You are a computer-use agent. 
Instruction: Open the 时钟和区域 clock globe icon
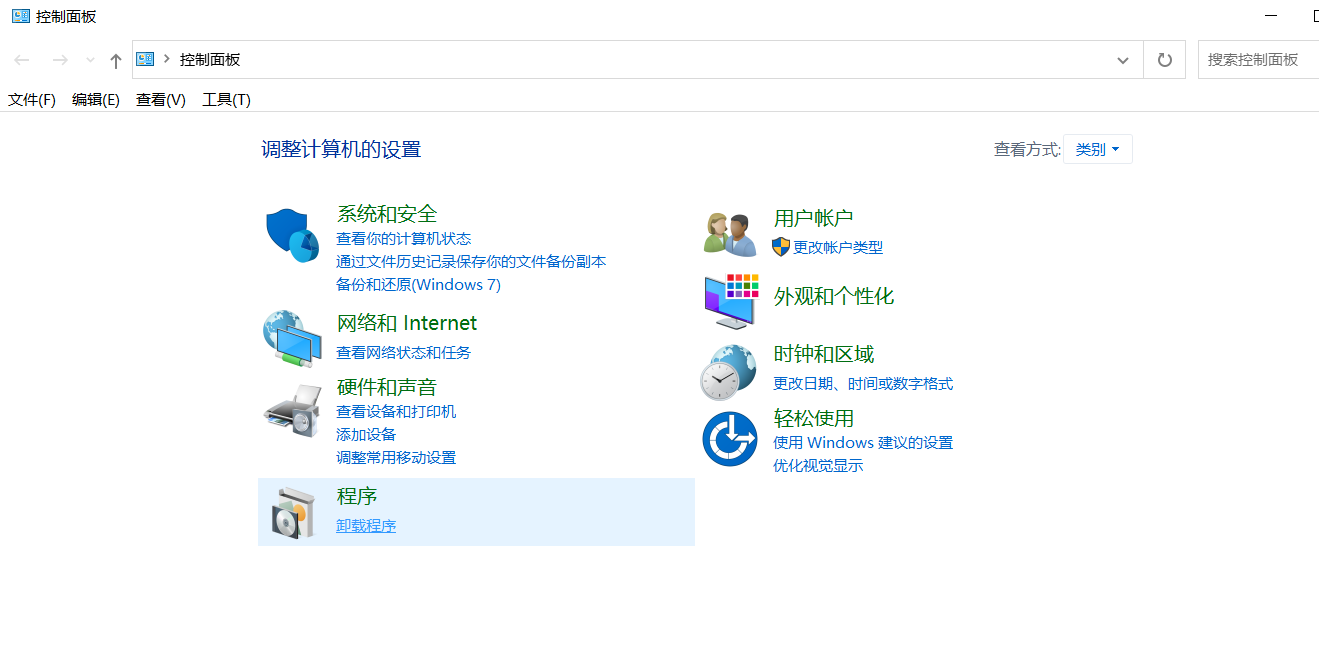pos(728,372)
